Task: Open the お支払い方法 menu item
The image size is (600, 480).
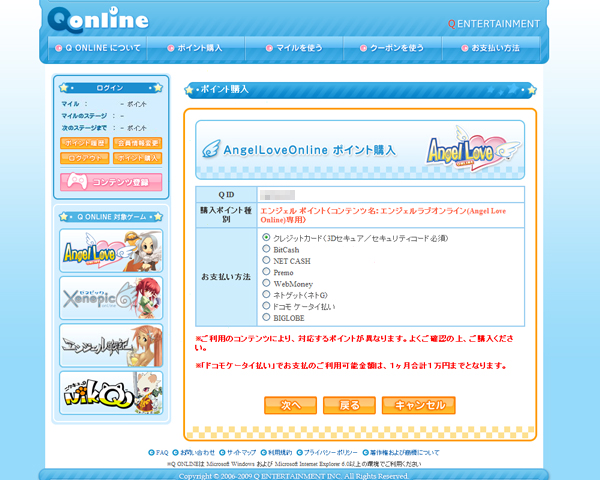Action: tap(491, 48)
